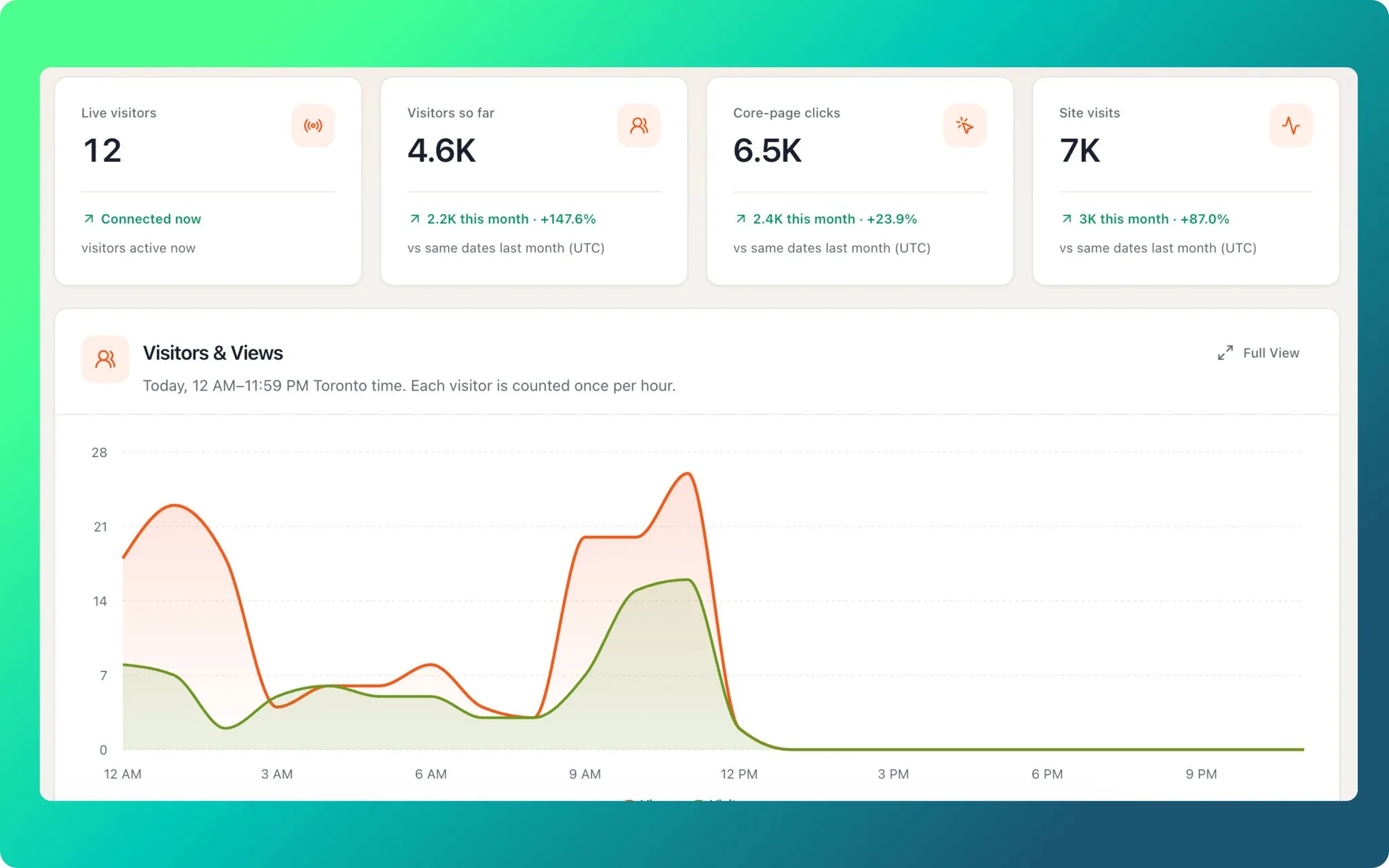Click the Live visitors card label
The width and height of the screenshot is (1389, 868).
pos(119,113)
